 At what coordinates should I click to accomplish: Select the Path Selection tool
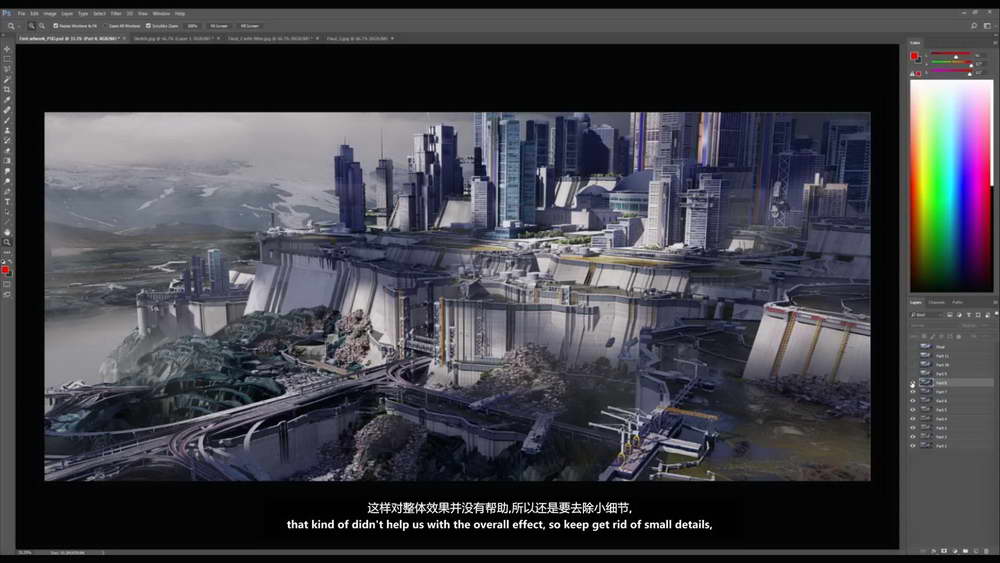coord(7,211)
